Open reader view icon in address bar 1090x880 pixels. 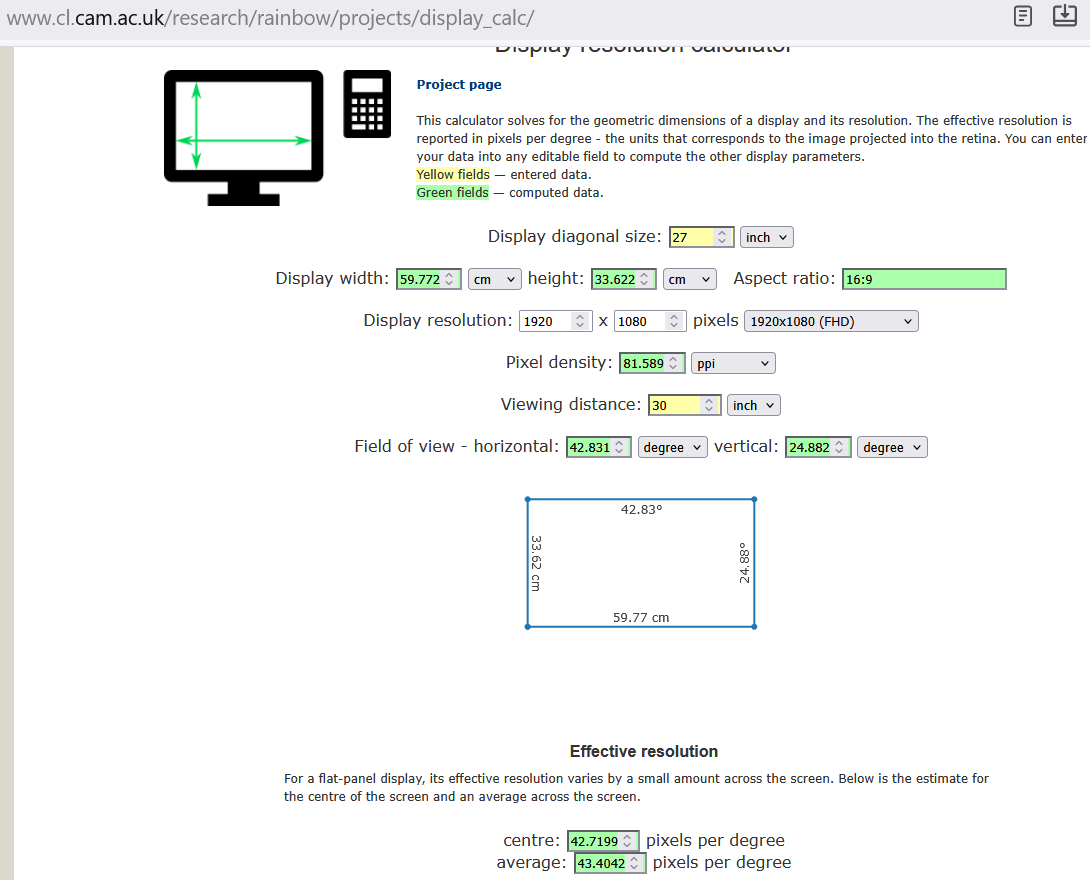[x=1023, y=16]
